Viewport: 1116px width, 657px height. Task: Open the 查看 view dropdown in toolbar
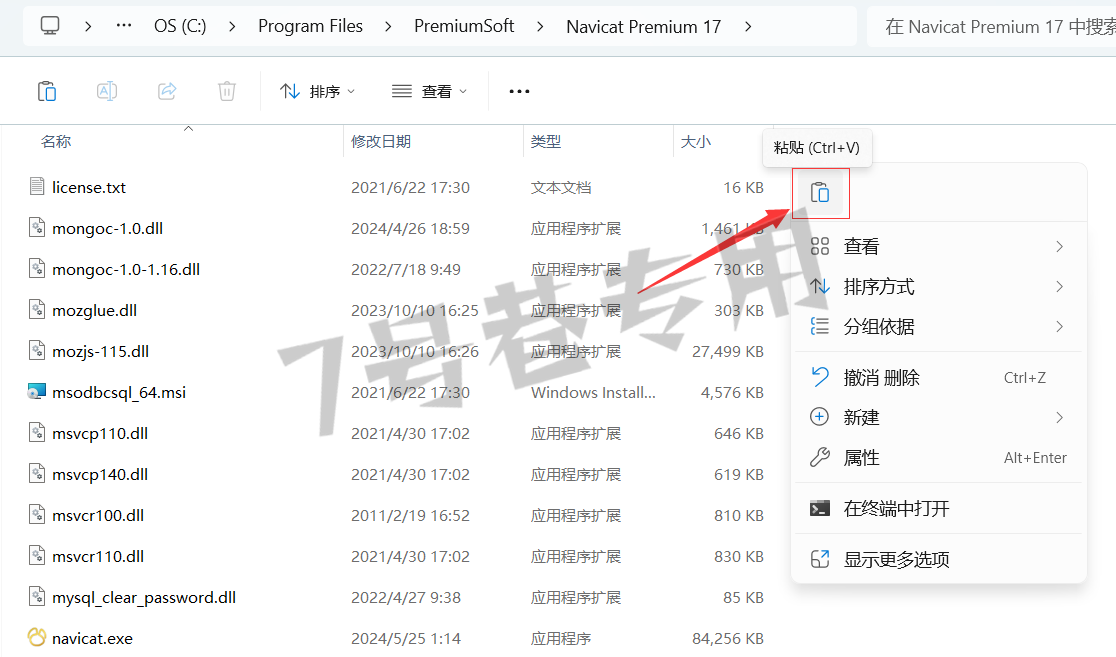[x=430, y=91]
